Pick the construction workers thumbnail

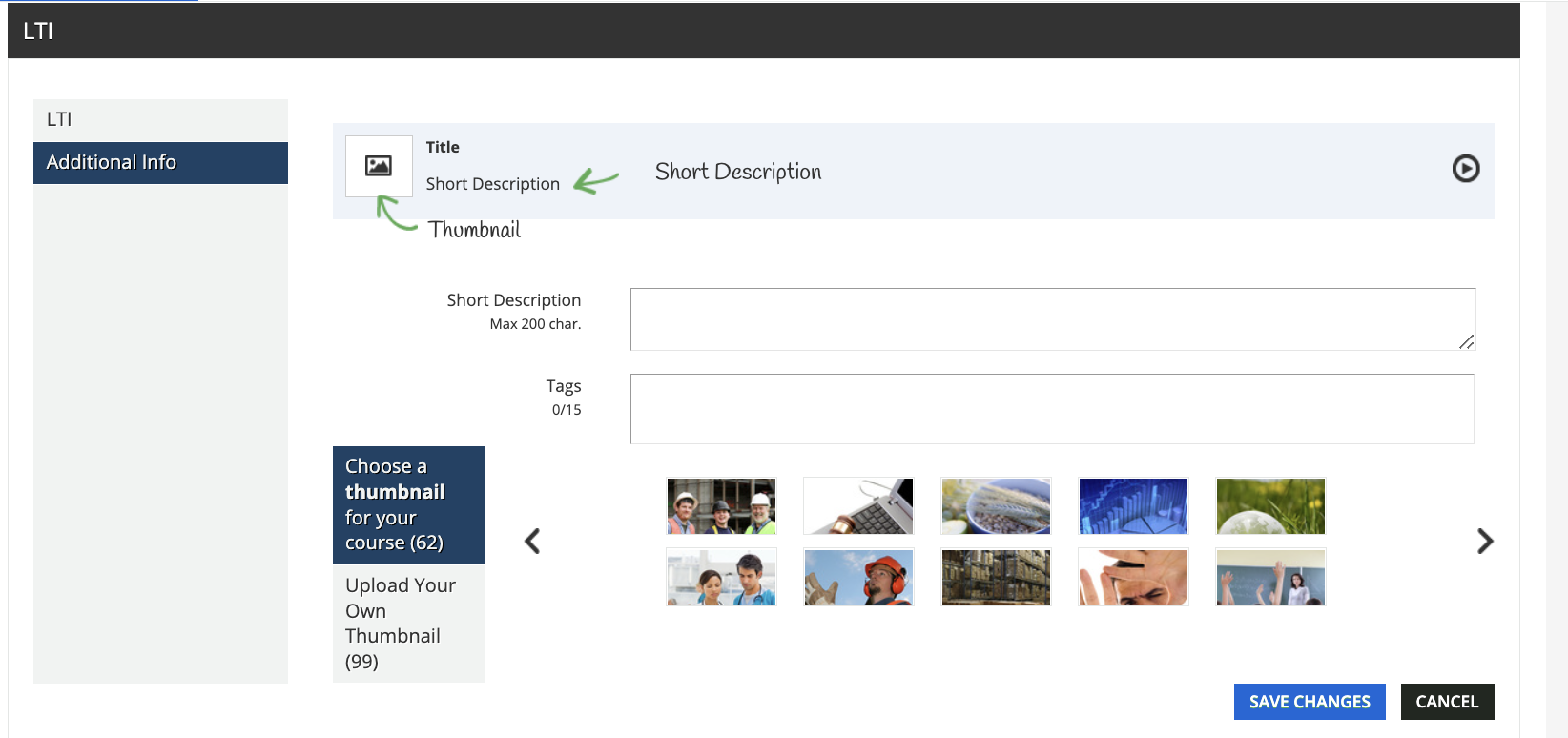[x=721, y=506]
